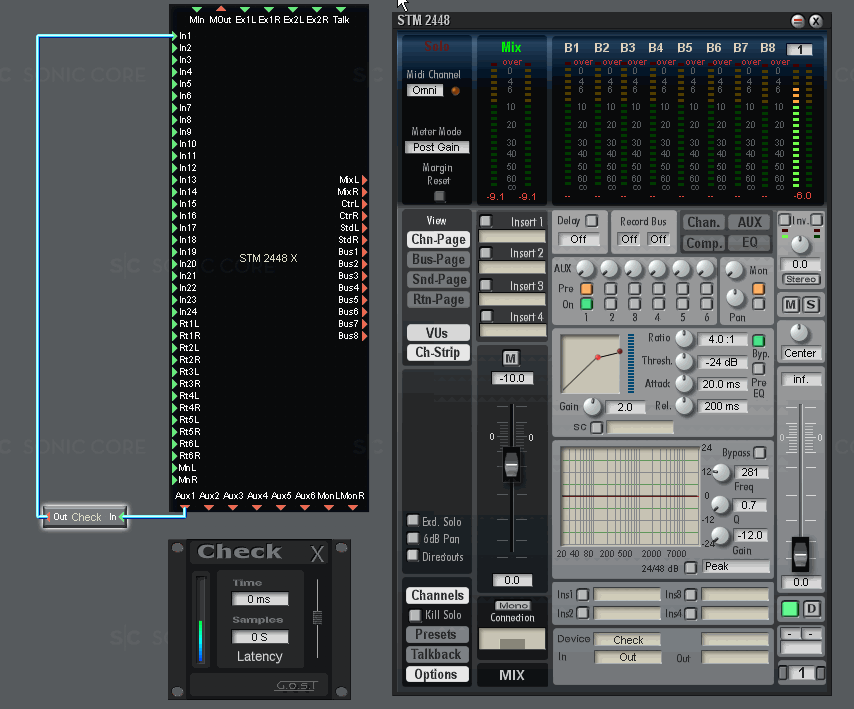The height and width of the screenshot is (709, 854).
Task: Click the EQ Gain knob
Action: tap(721, 536)
